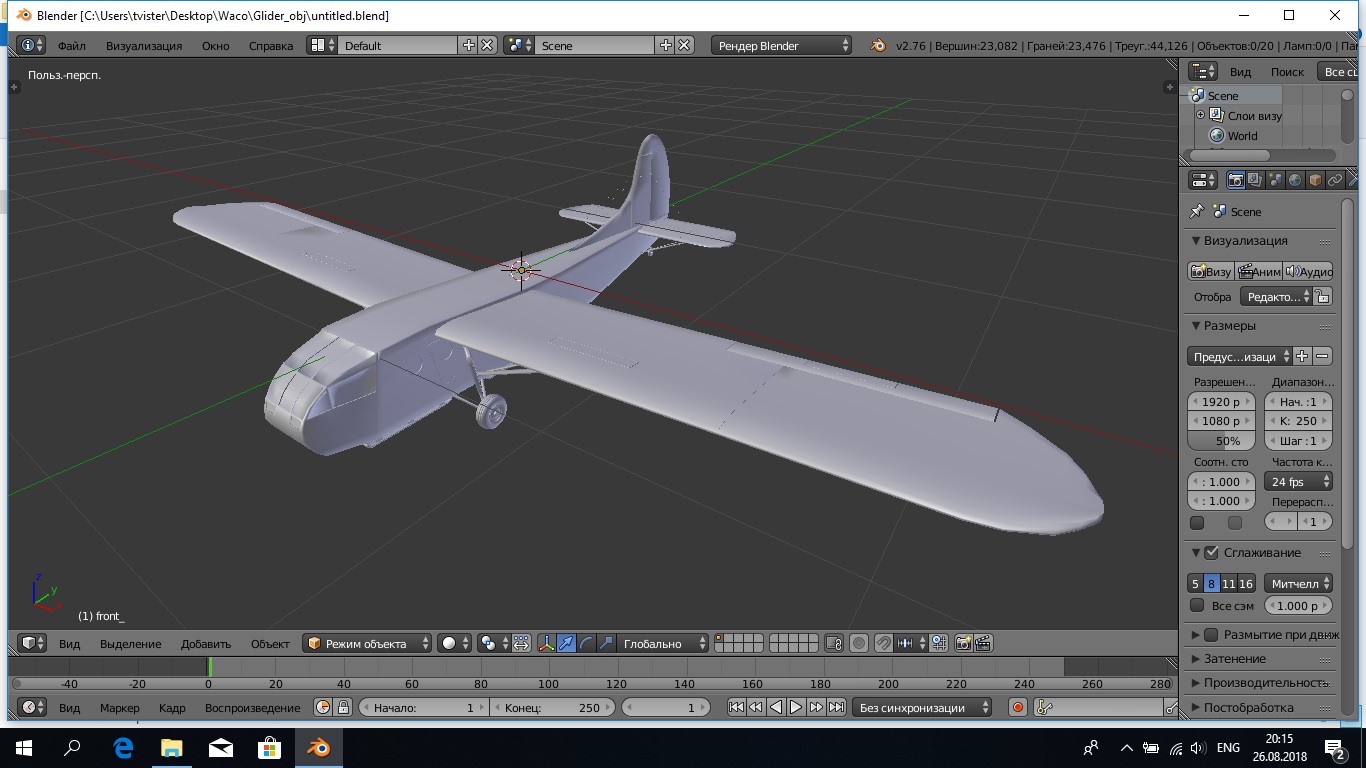Switch to Scene properties tab
Screen dimensions: 1366x768
coord(1275,180)
